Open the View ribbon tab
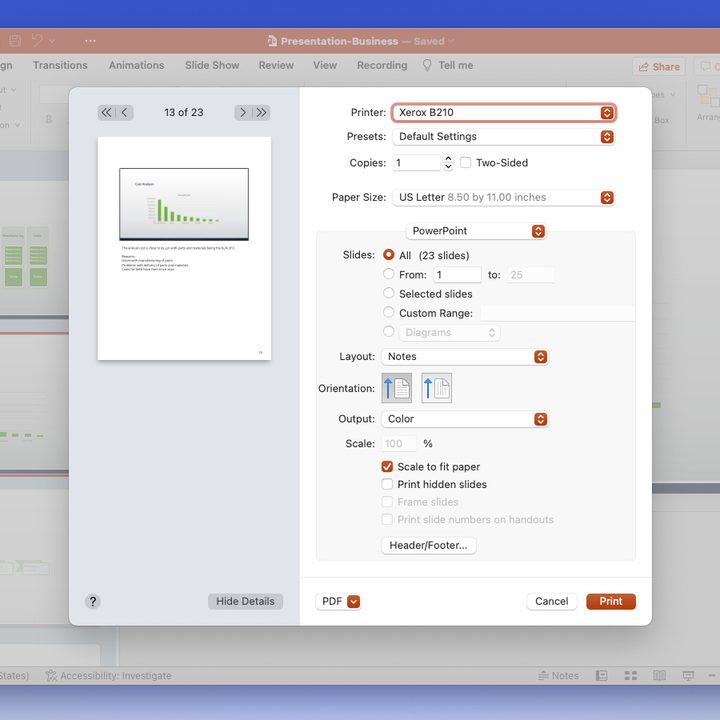The image size is (720, 720). (x=325, y=65)
